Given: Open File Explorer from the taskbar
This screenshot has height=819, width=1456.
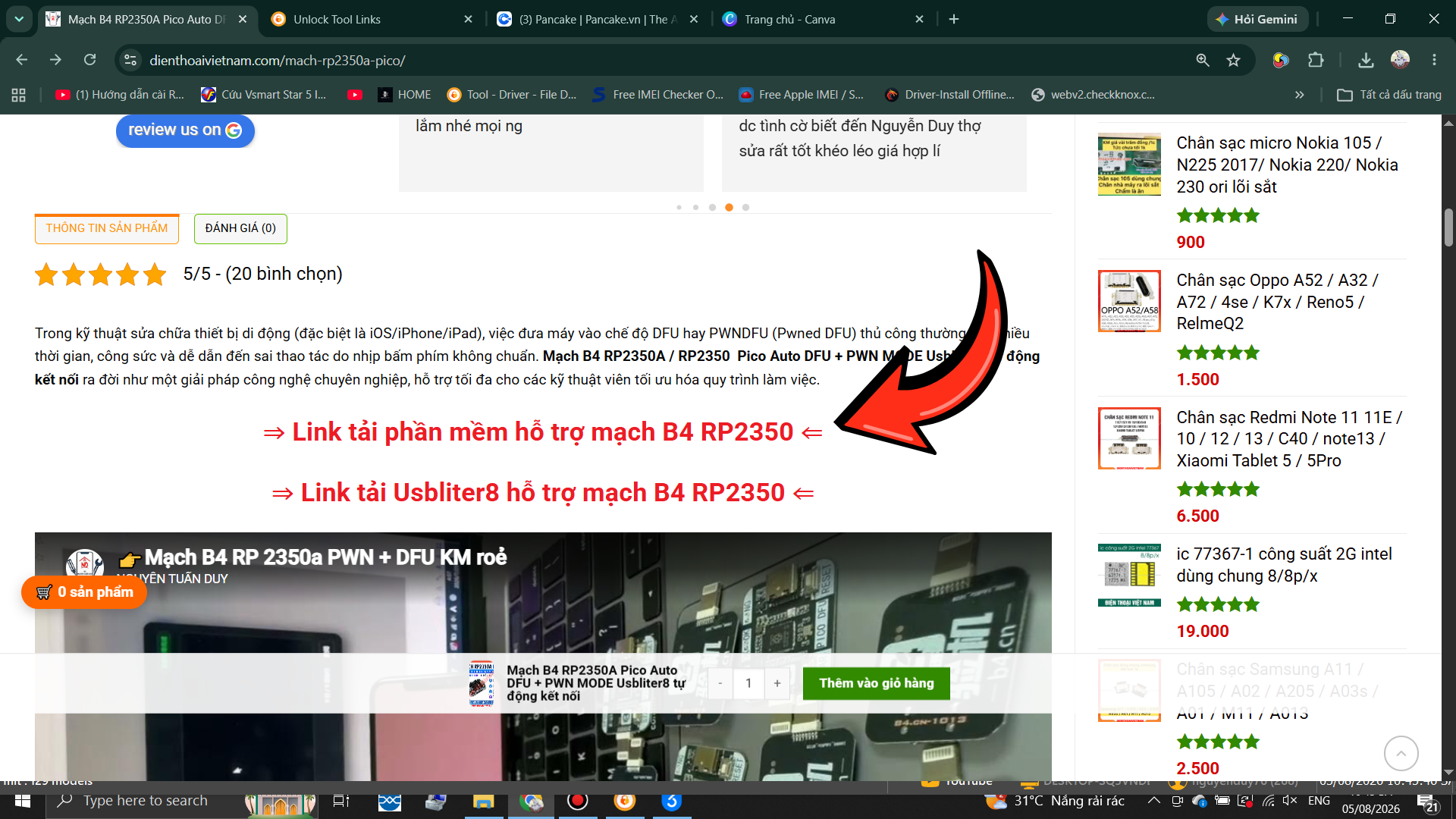Looking at the screenshot, I should point(483,801).
